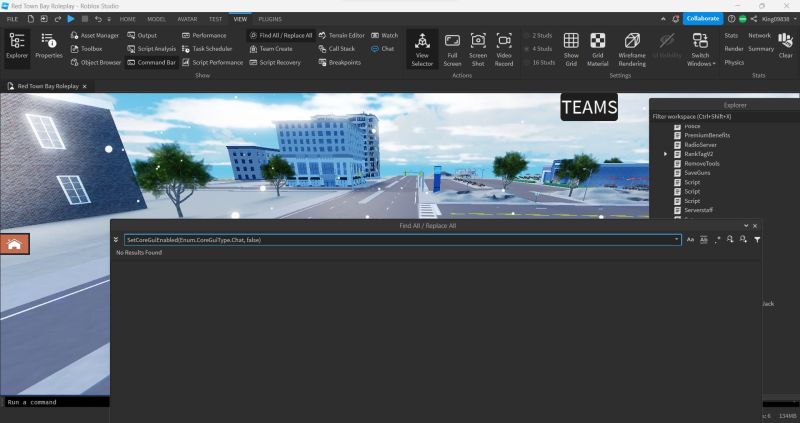
Task: Switch to the AVATAR ribbon tab
Action: tap(187, 19)
